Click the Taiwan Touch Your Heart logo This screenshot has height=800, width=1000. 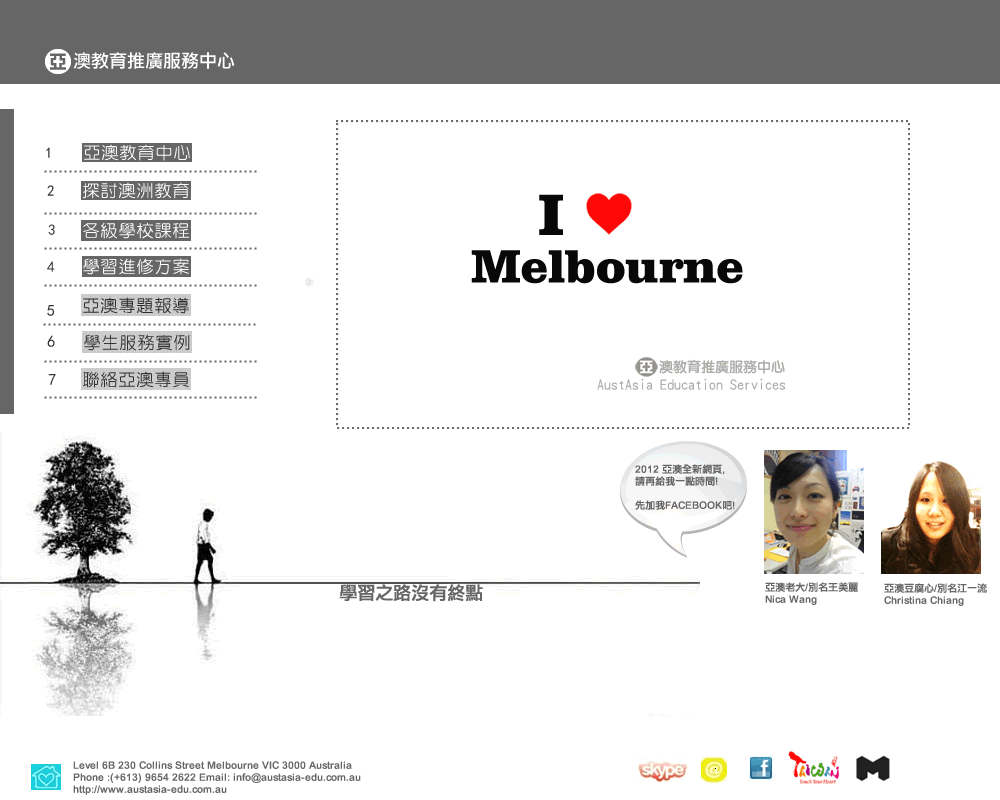pyautogui.click(x=814, y=767)
